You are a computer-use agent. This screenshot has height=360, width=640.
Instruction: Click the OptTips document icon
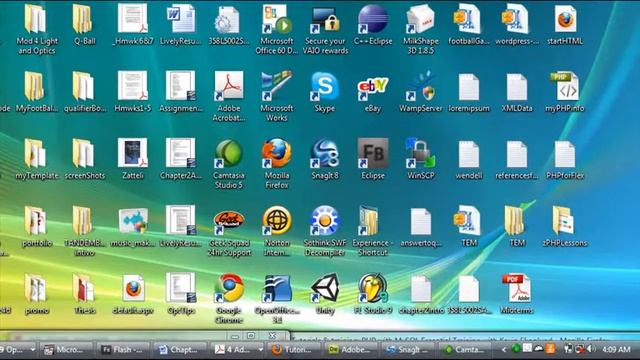(x=181, y=289)
